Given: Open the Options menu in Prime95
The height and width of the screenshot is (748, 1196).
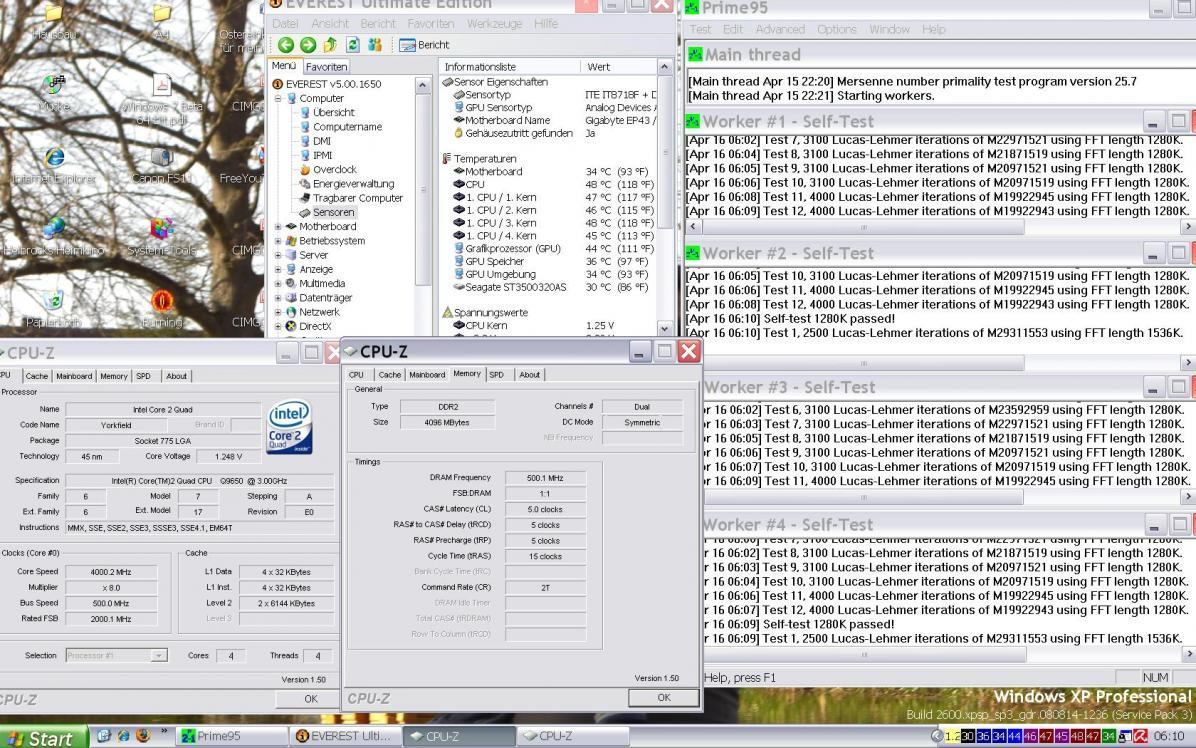Looking at the screenshot, I should [836, 29].
